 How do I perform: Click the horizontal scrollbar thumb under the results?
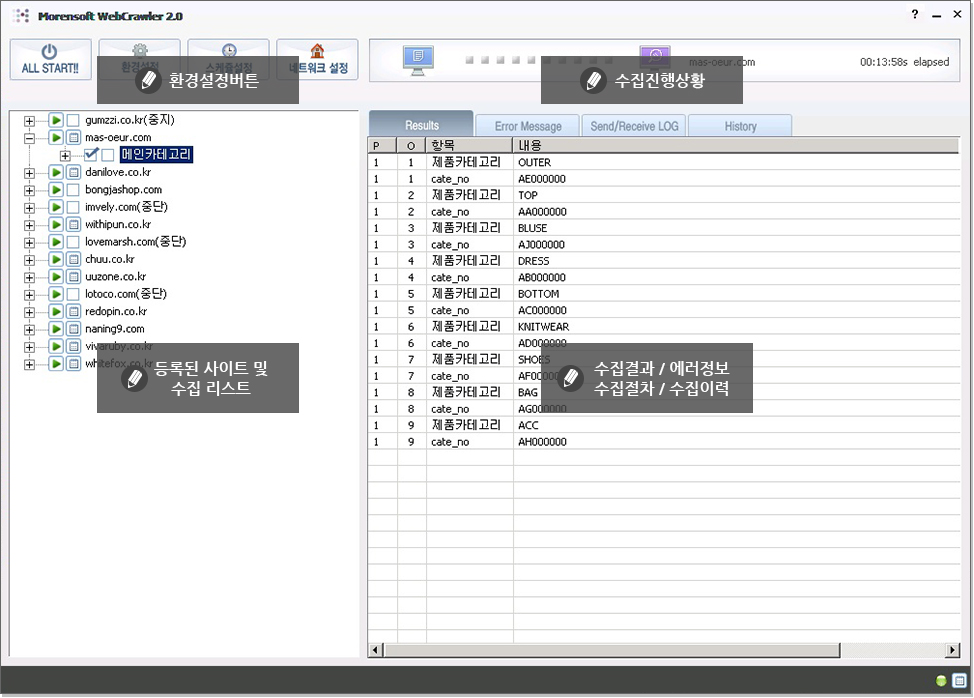tap(612, 650)
